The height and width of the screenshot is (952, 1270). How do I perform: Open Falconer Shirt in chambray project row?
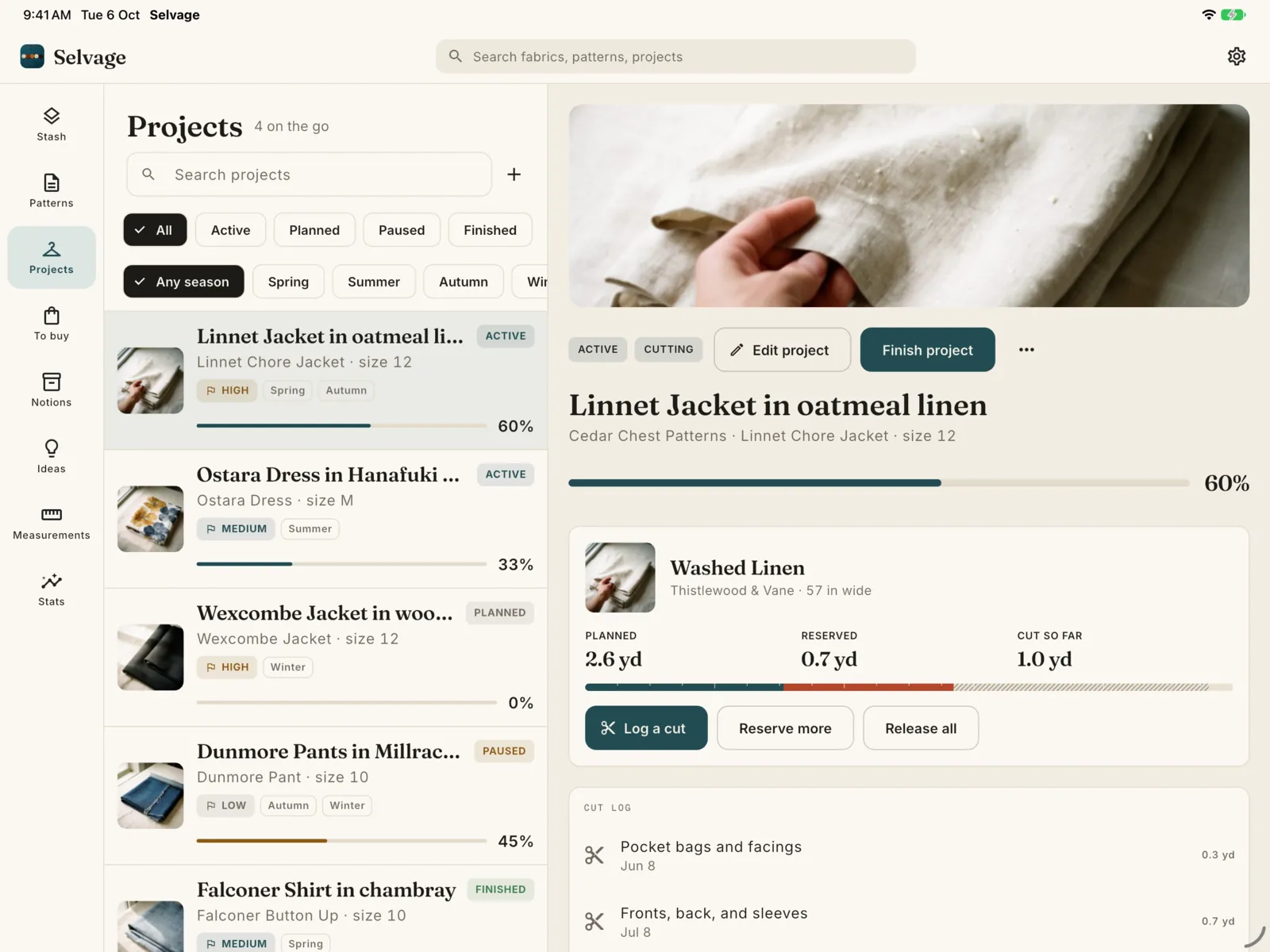(325, 908)
